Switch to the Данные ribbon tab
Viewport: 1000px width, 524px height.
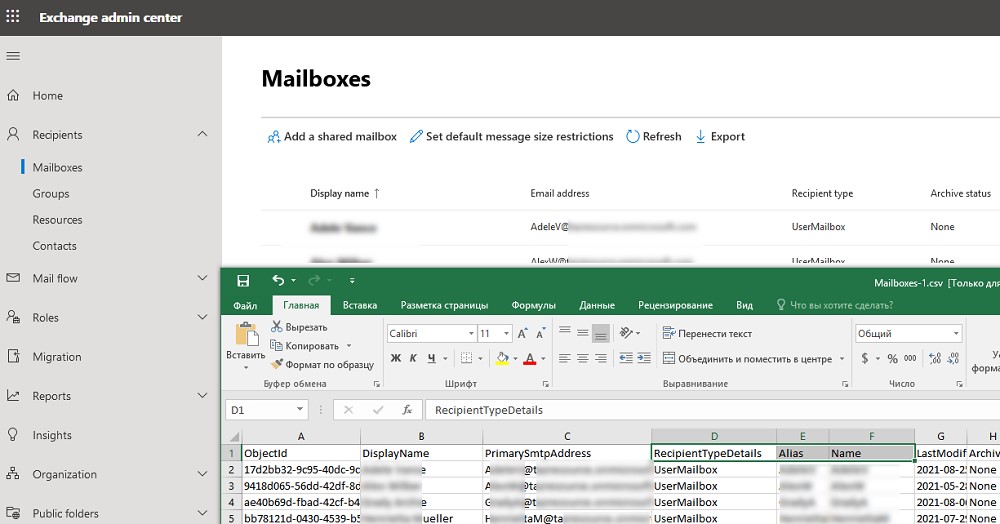point(597,305)
